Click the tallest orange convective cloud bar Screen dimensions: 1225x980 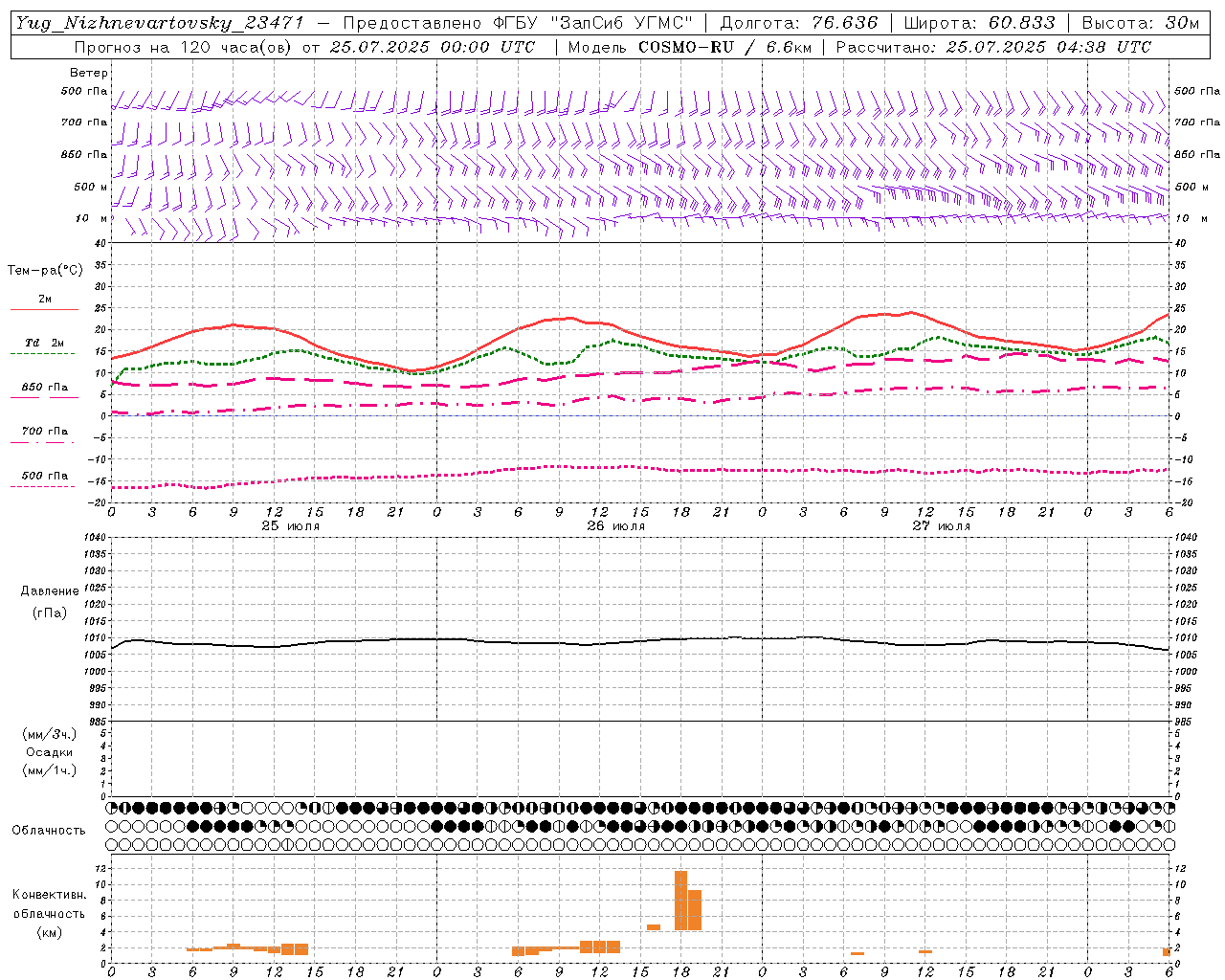pyautogui.click(x=681, y=901)
